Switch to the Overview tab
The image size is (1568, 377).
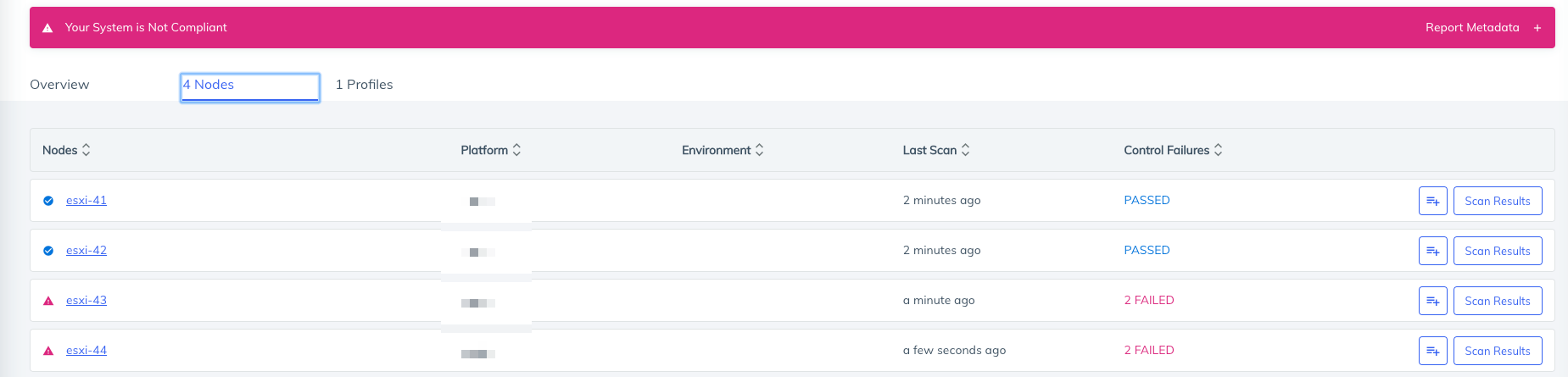[59, 85]
